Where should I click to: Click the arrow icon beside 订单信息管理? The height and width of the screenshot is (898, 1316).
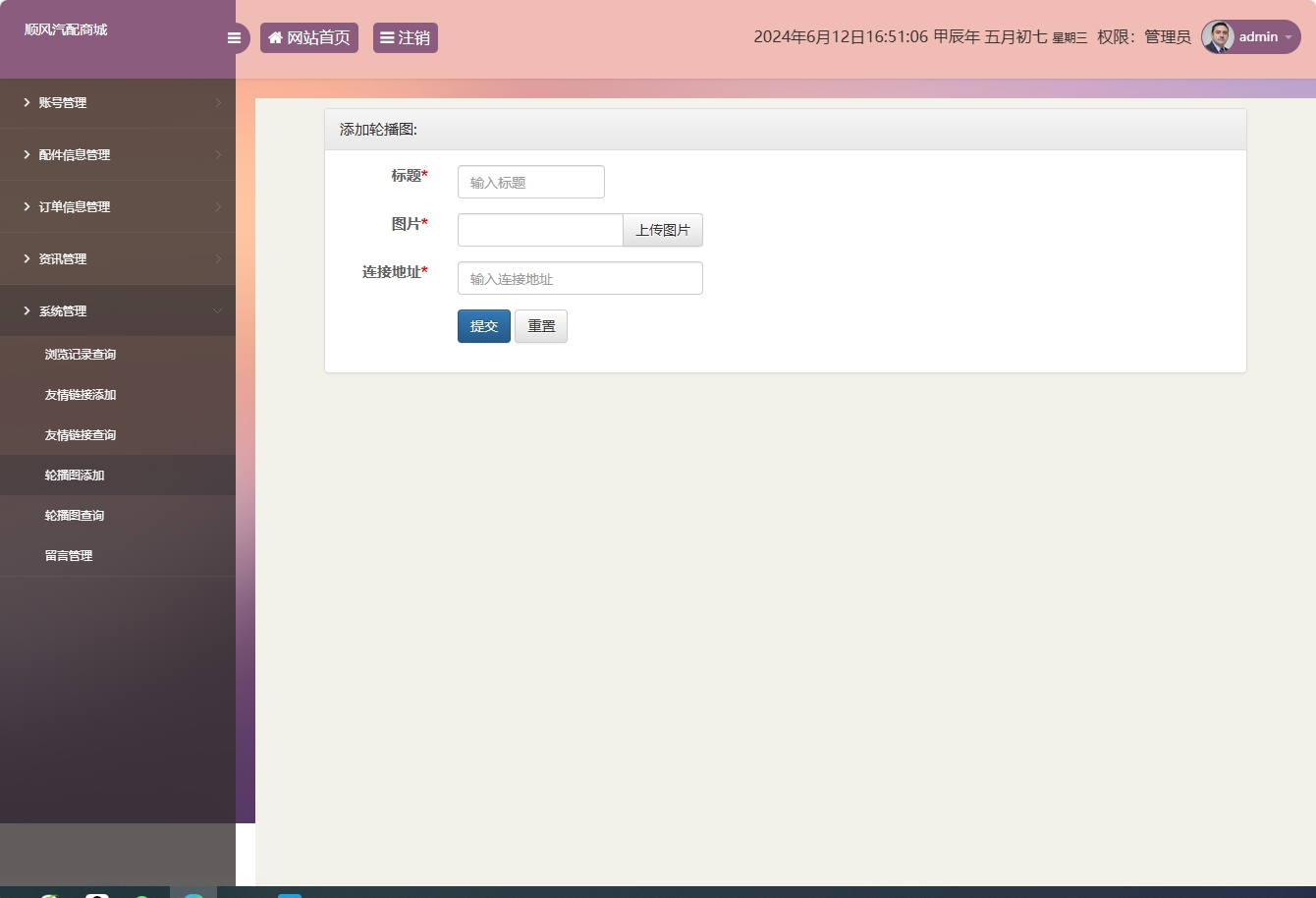[25, 206]
